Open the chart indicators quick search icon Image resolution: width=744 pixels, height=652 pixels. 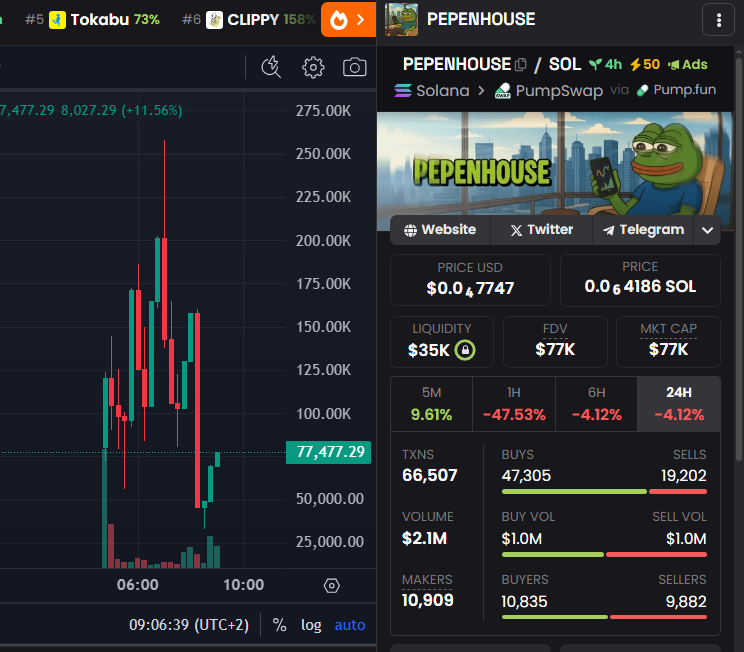(x=271, y=67)
